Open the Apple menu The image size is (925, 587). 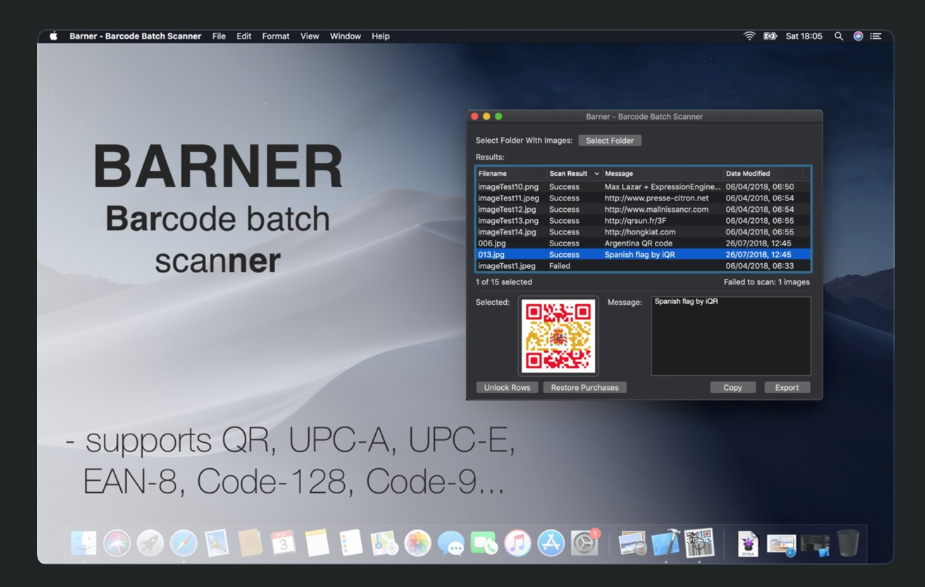54,36
